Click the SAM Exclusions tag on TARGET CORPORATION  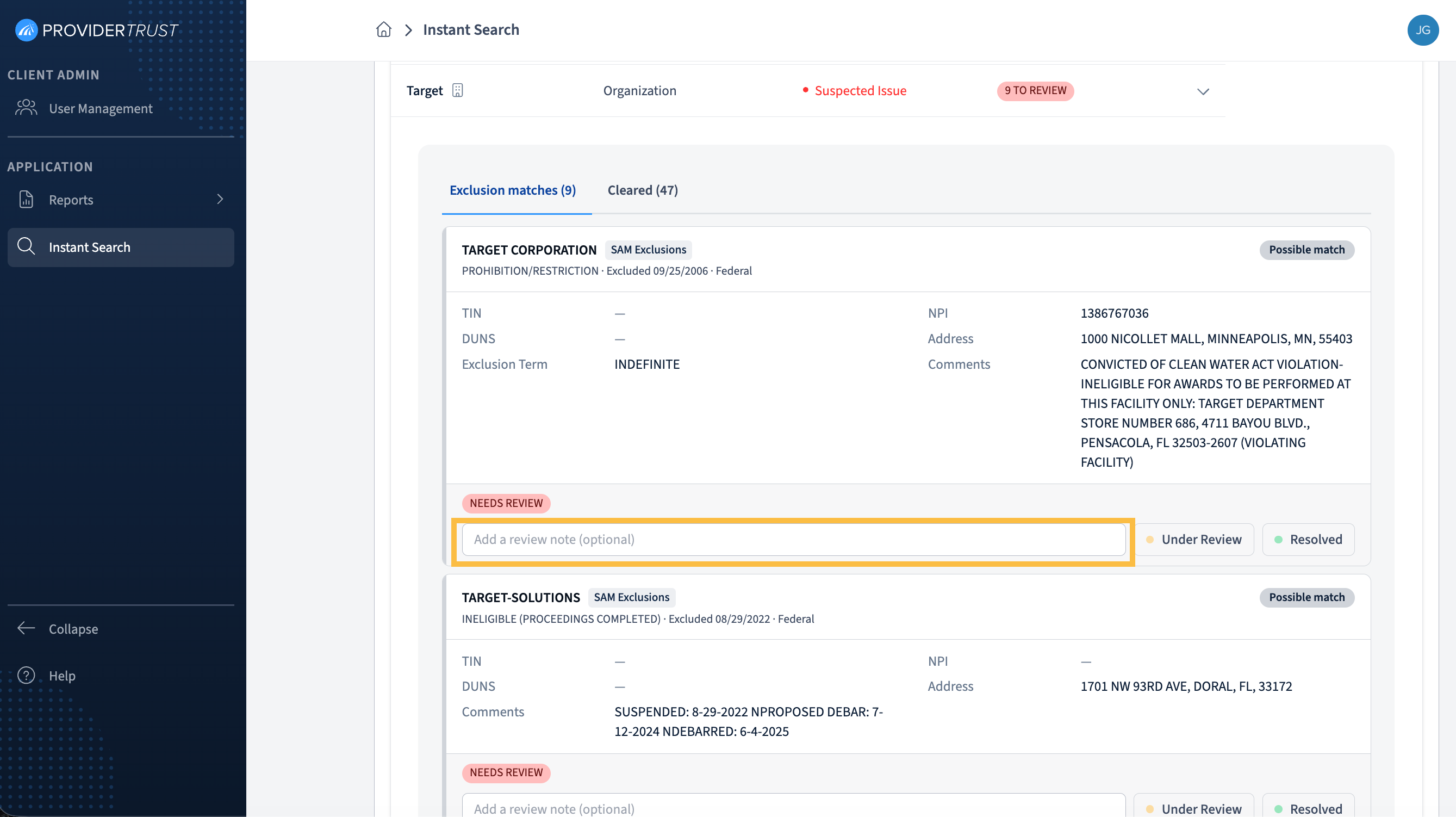[x=648, y=250]
